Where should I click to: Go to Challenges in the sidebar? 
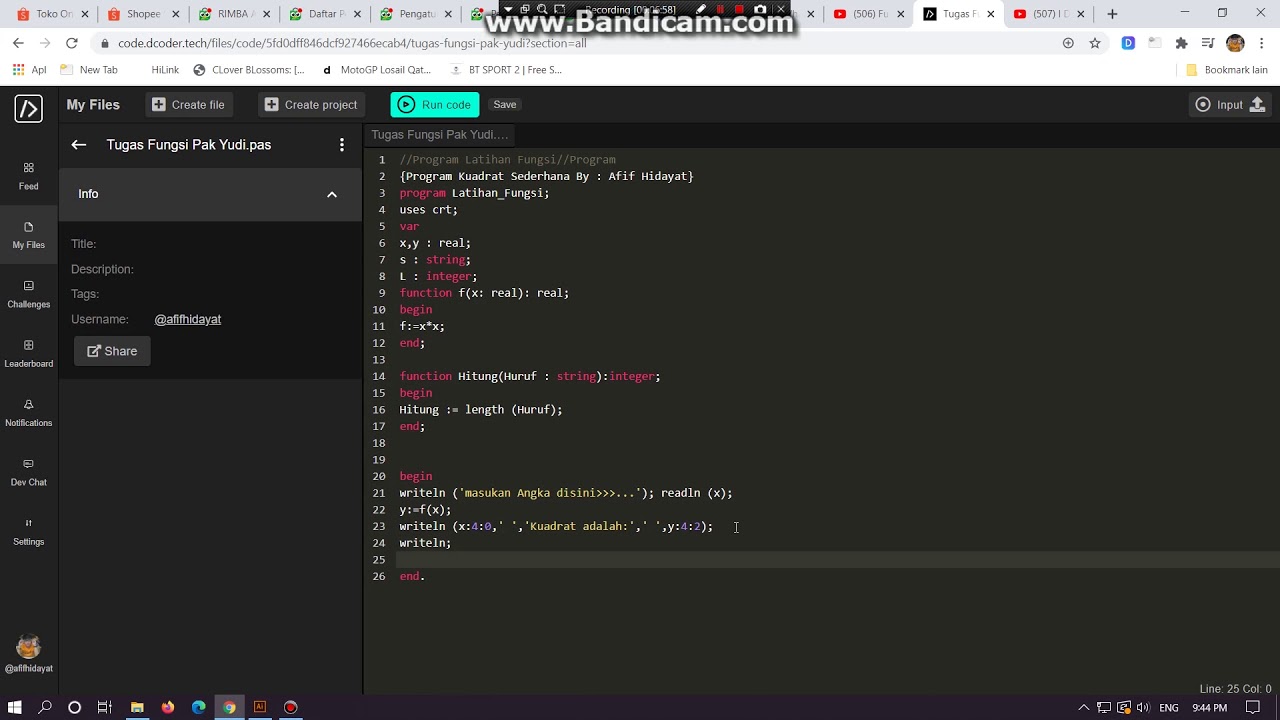tap(28, 294)
